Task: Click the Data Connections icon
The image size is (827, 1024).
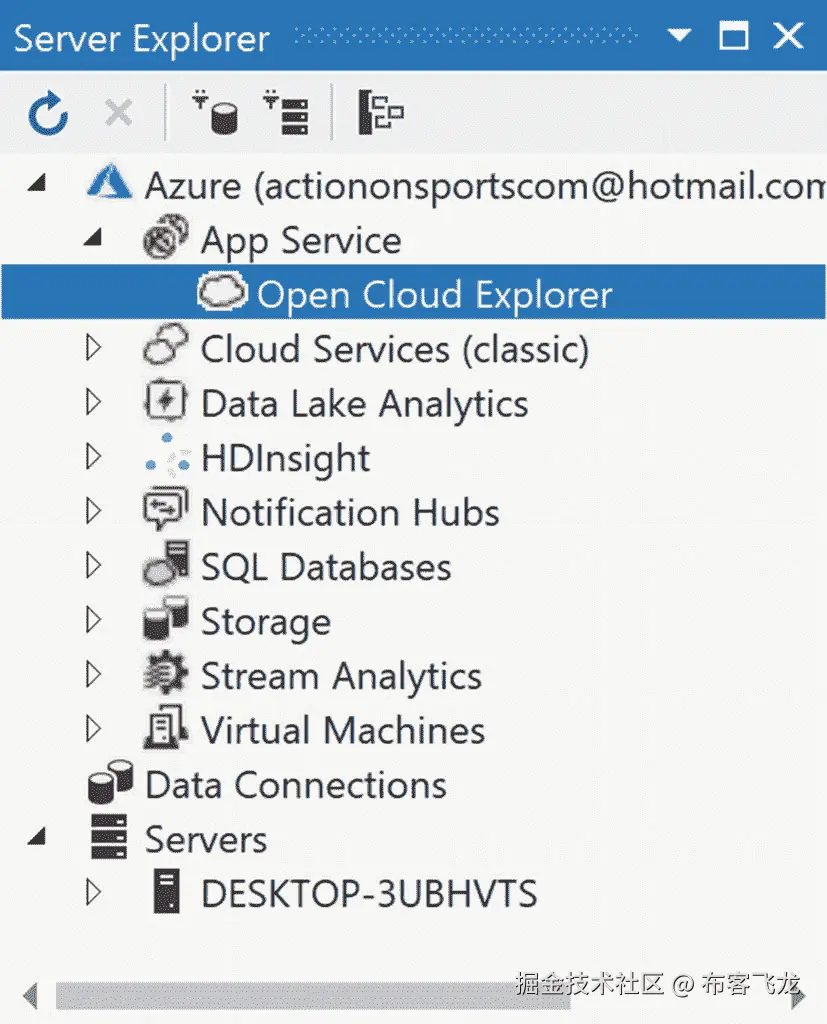Action: [x=110, y=781]
